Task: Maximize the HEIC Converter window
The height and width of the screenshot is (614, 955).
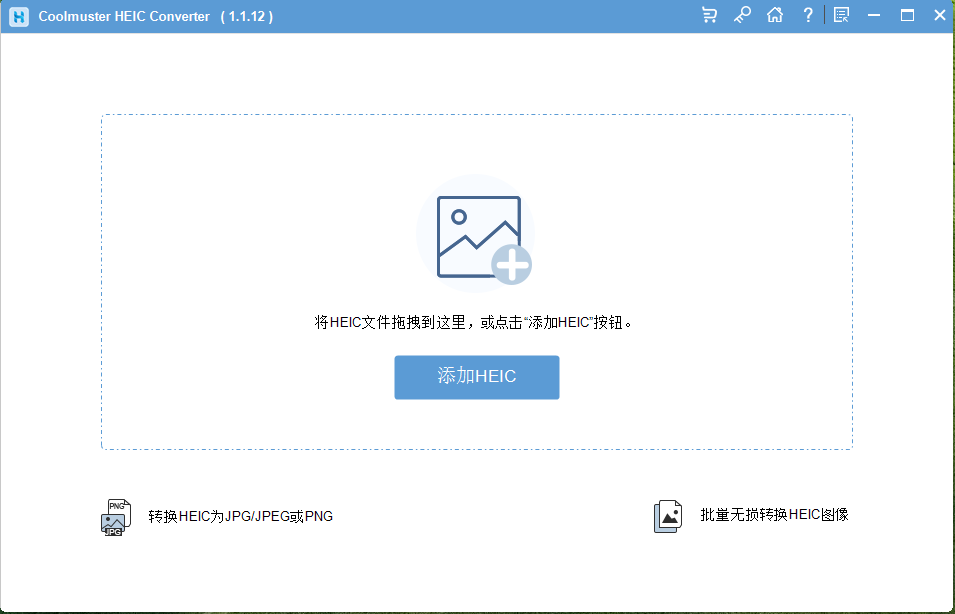Action: tap(907, 15)
